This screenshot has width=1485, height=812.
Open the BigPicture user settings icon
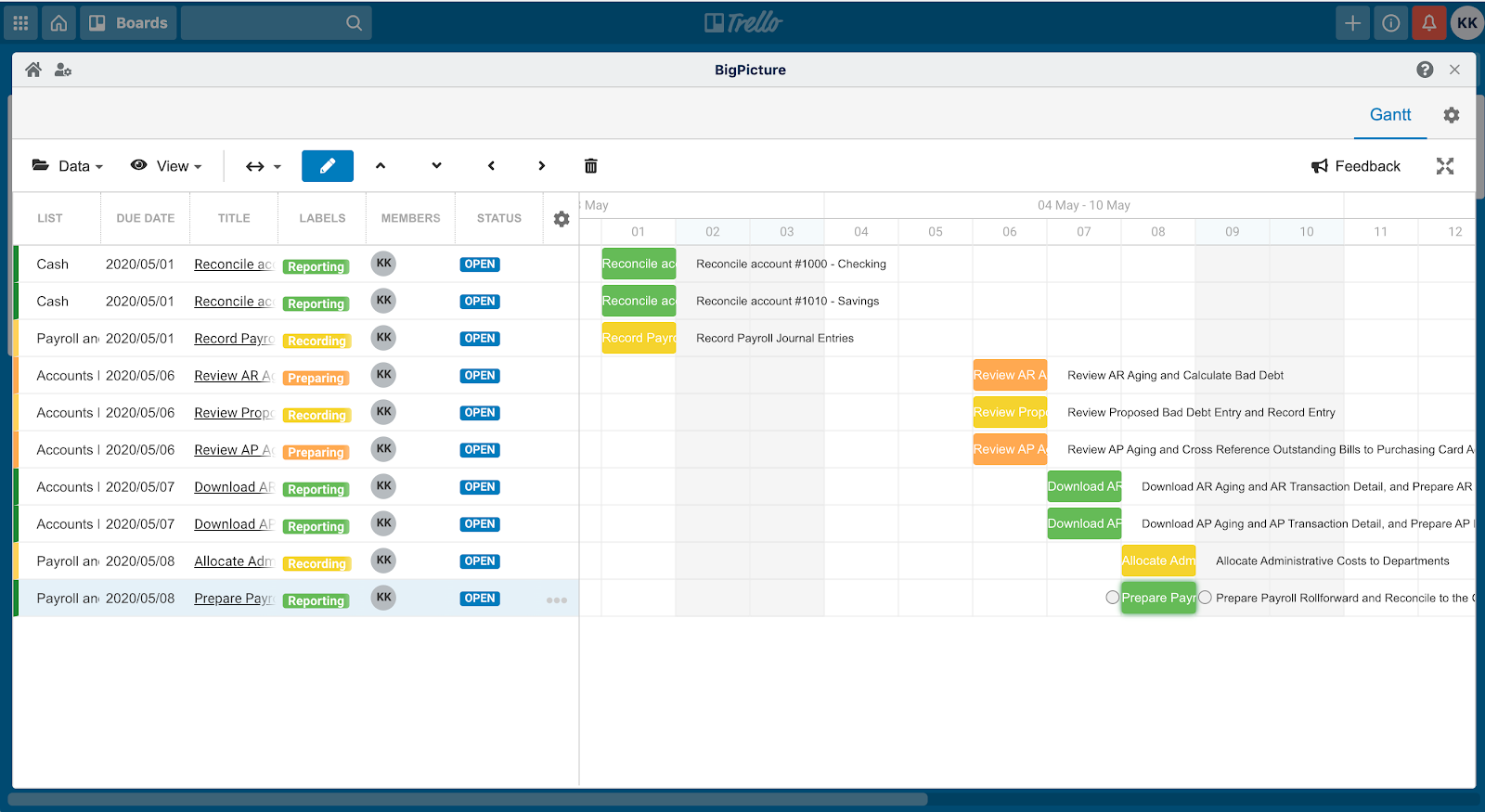point(63,70)
